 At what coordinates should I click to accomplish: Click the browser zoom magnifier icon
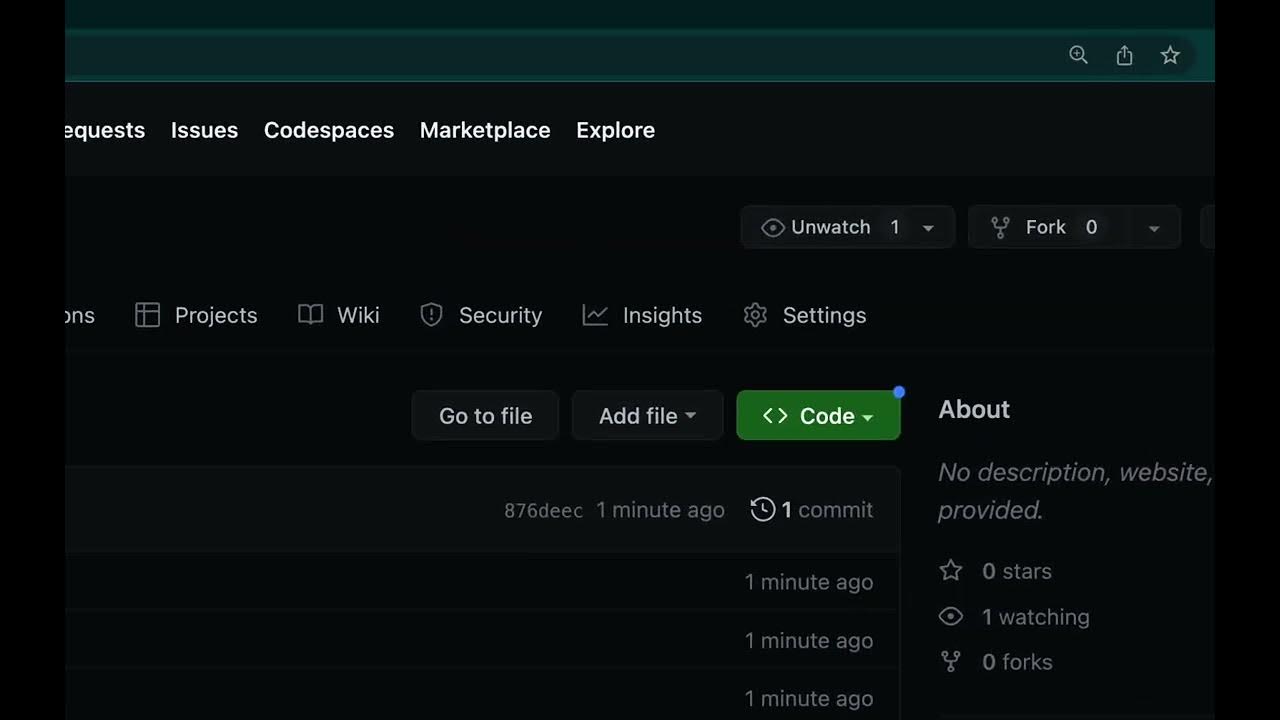coord(1078,55)
